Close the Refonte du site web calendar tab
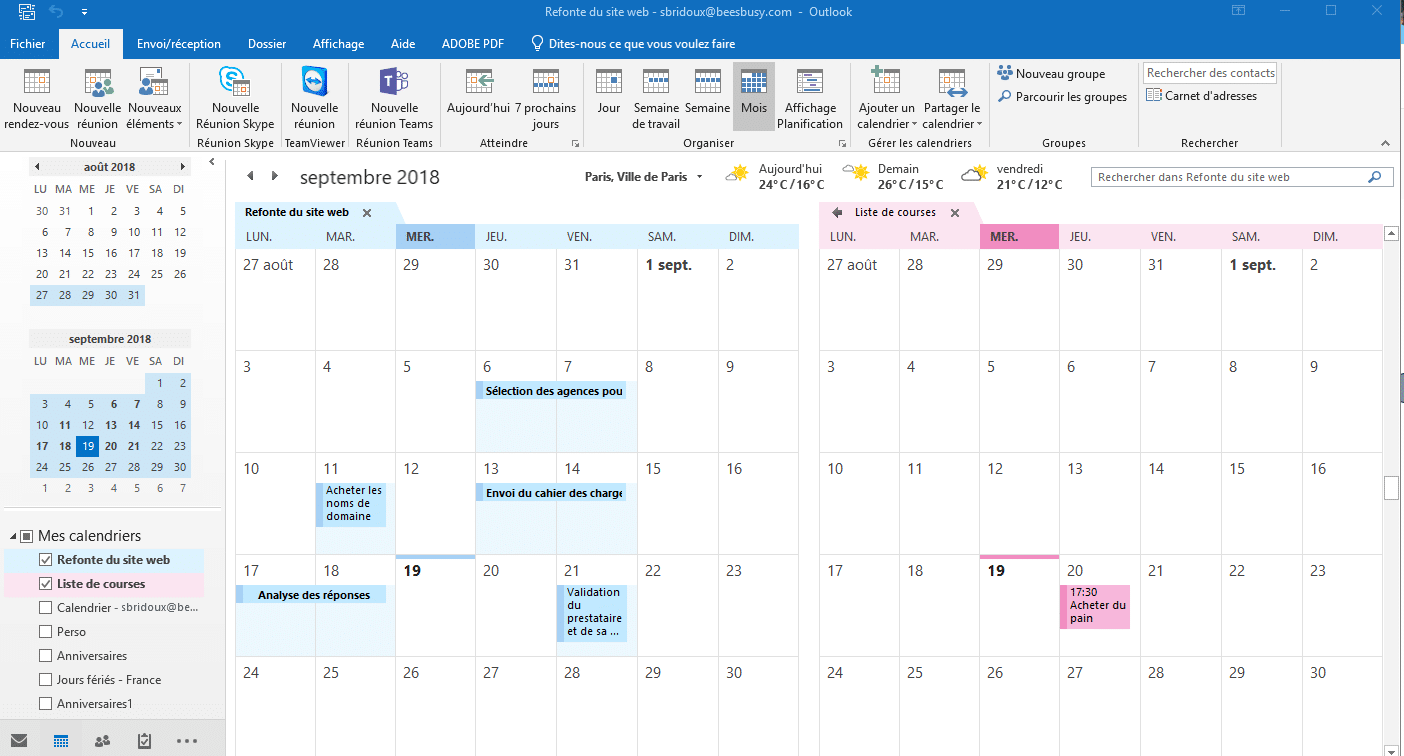 pyautogui.click(x=367, y=213)
